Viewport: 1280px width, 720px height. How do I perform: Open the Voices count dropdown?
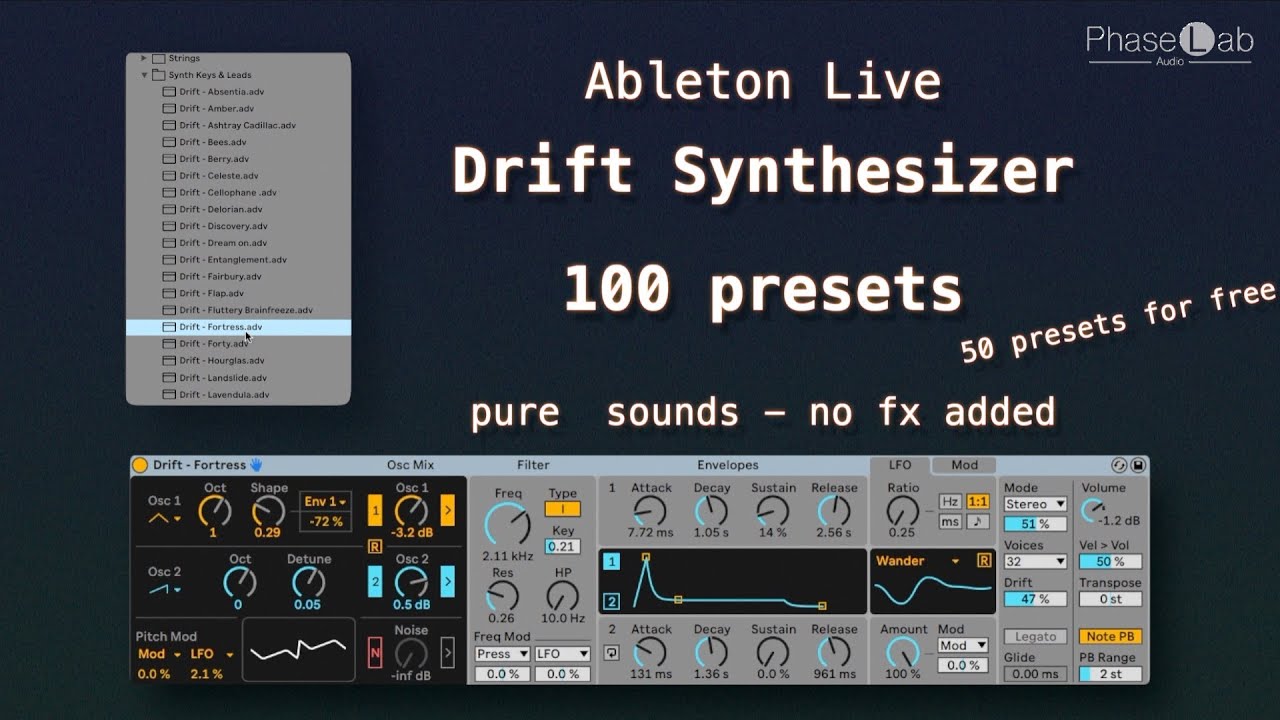click(x=1036, y=562)
